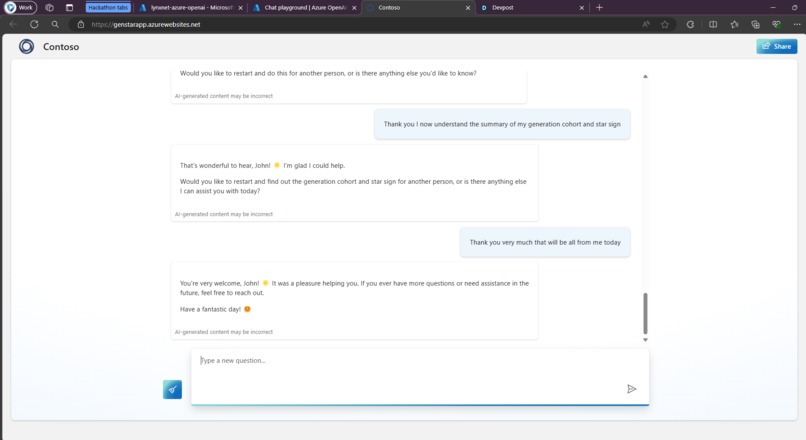Close the lynxnet-azure-openai tab
This screenshot has height=440, width=806.
coord(240,8)
